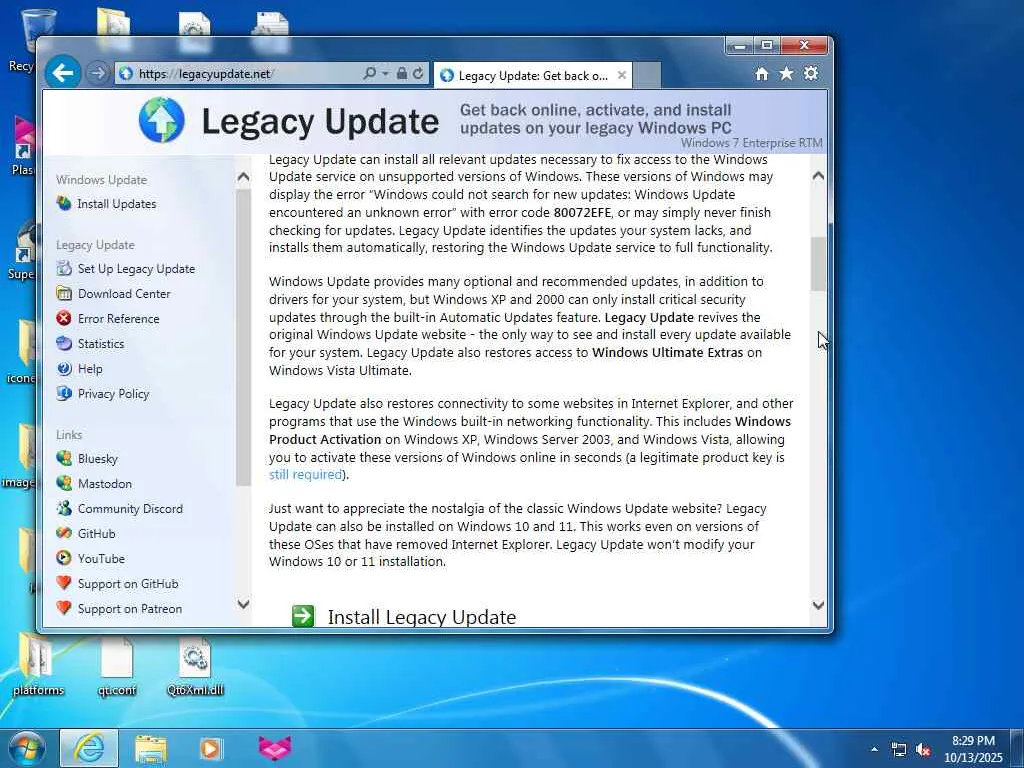
Task: Click sidebar scroll up arrow
Action: tap(243, 176)
